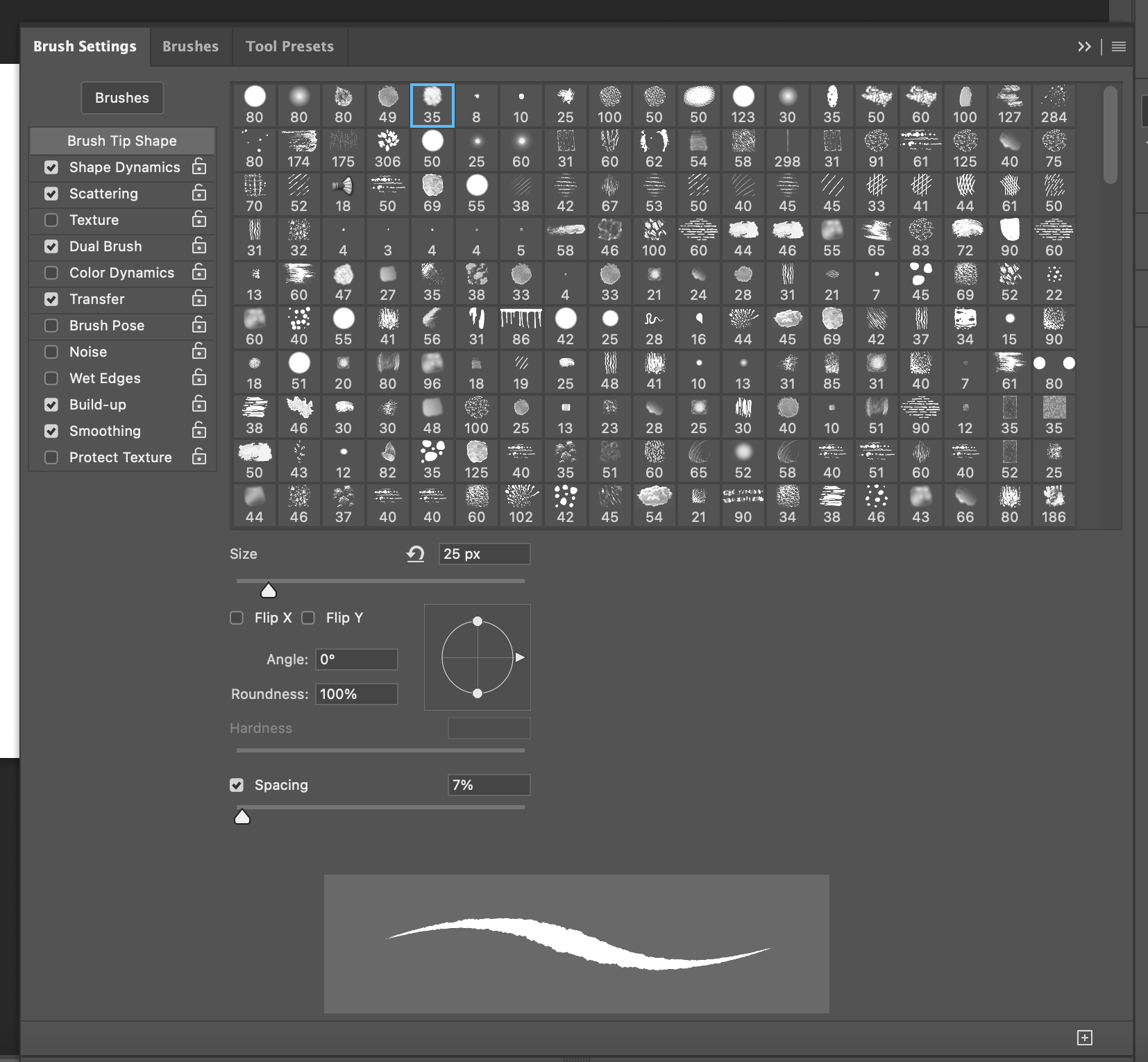
Task: Select the Brush Tip Shape section
Action: point(122,140)
